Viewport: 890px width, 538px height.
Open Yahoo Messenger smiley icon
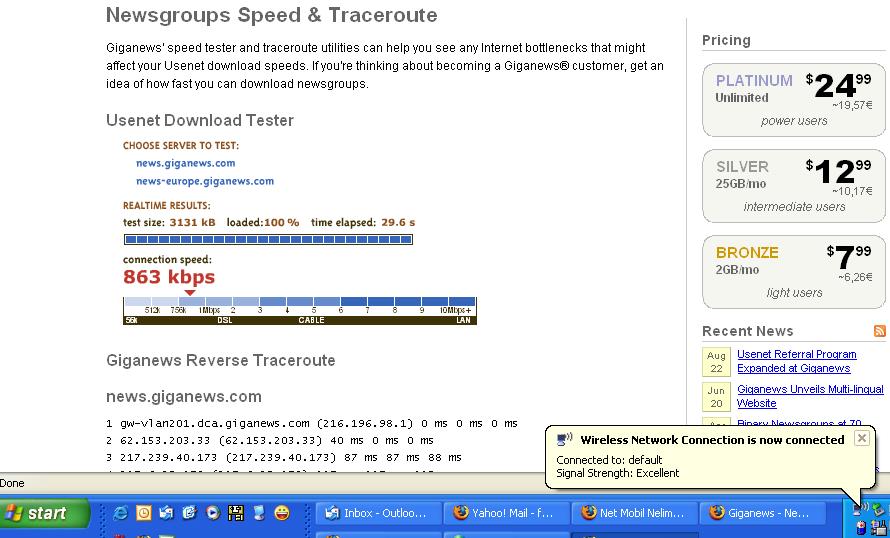[282, 513]
